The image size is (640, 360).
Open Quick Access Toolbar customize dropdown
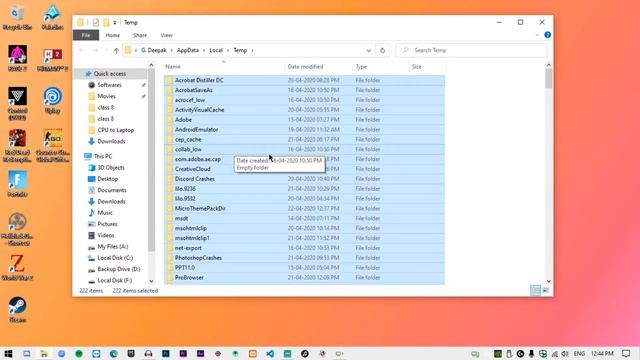tap(115, 22)
